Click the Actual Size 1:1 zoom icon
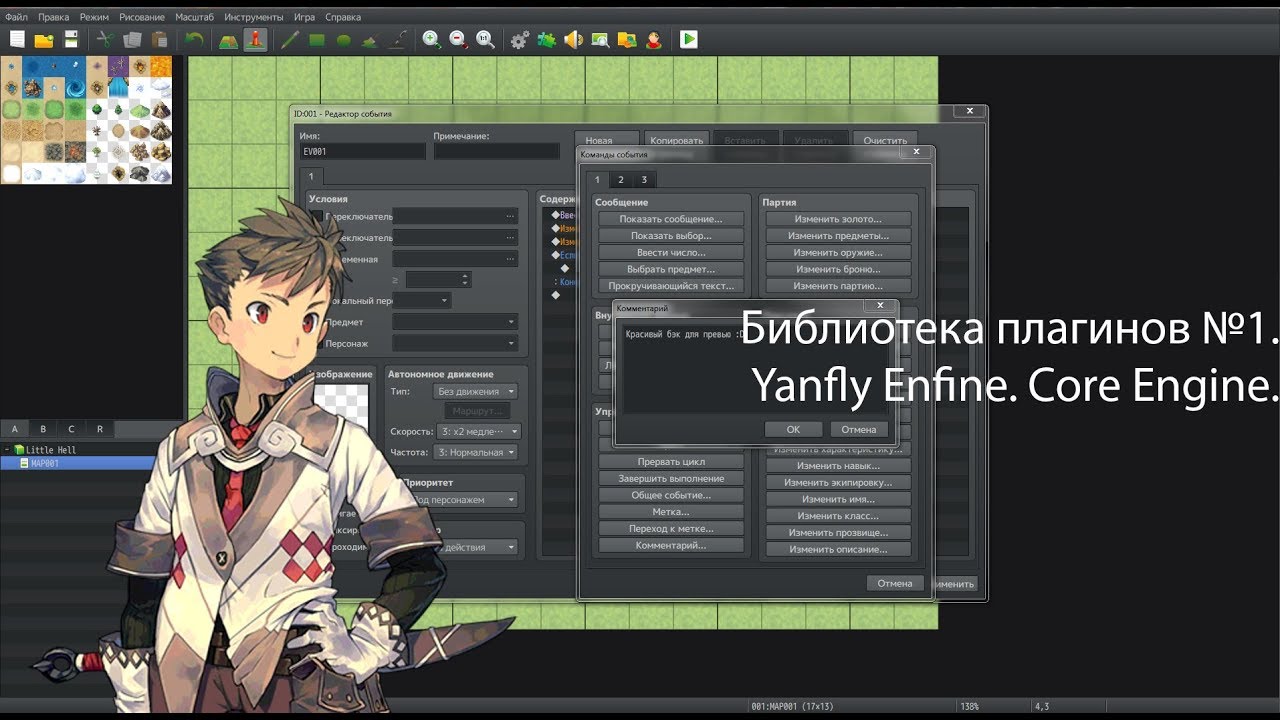Screen dimensions: 1280x720 coord(485,40)
